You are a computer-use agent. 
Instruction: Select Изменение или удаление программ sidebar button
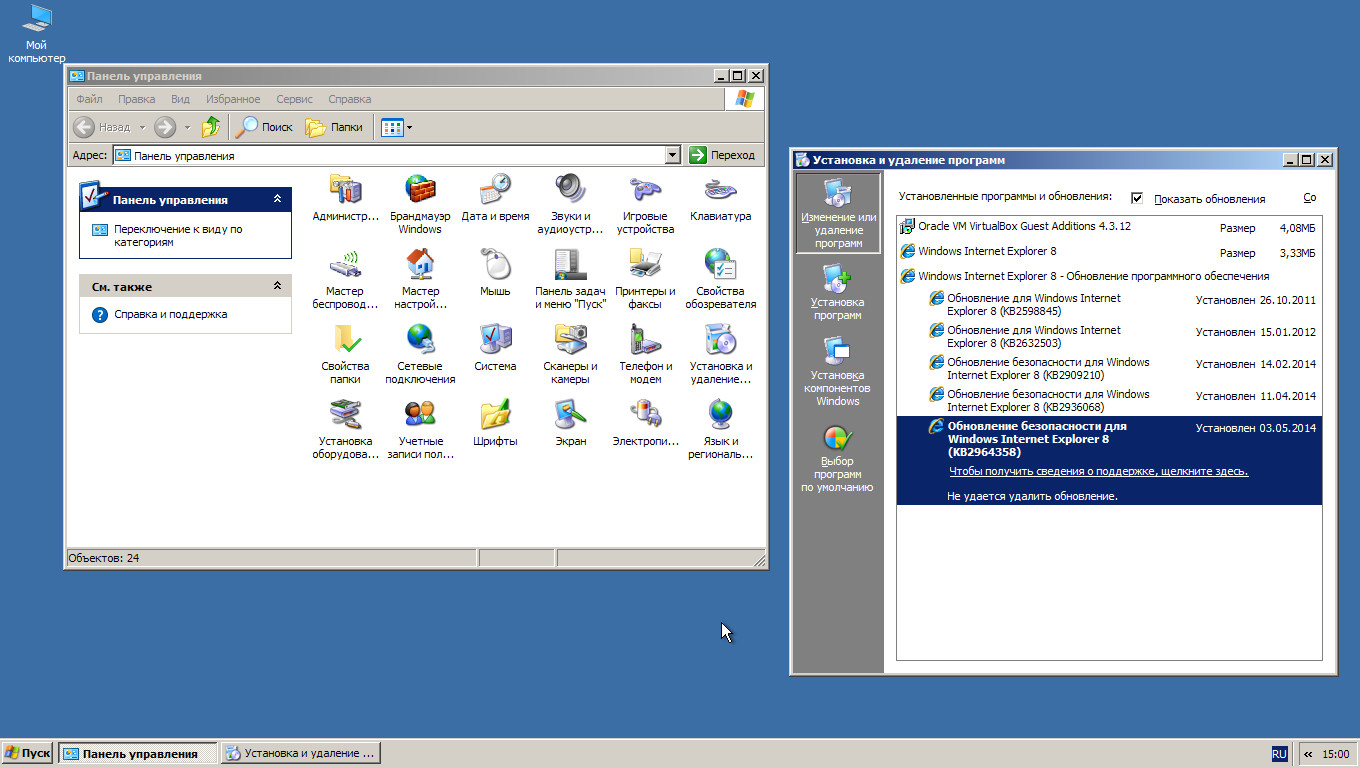(838, 214)
